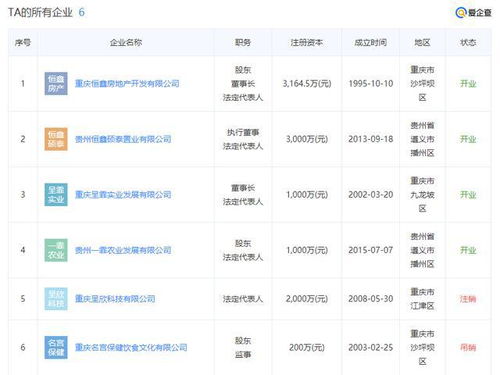Click the row number 4 cell
500x375 pixels.
click(23, 250)
